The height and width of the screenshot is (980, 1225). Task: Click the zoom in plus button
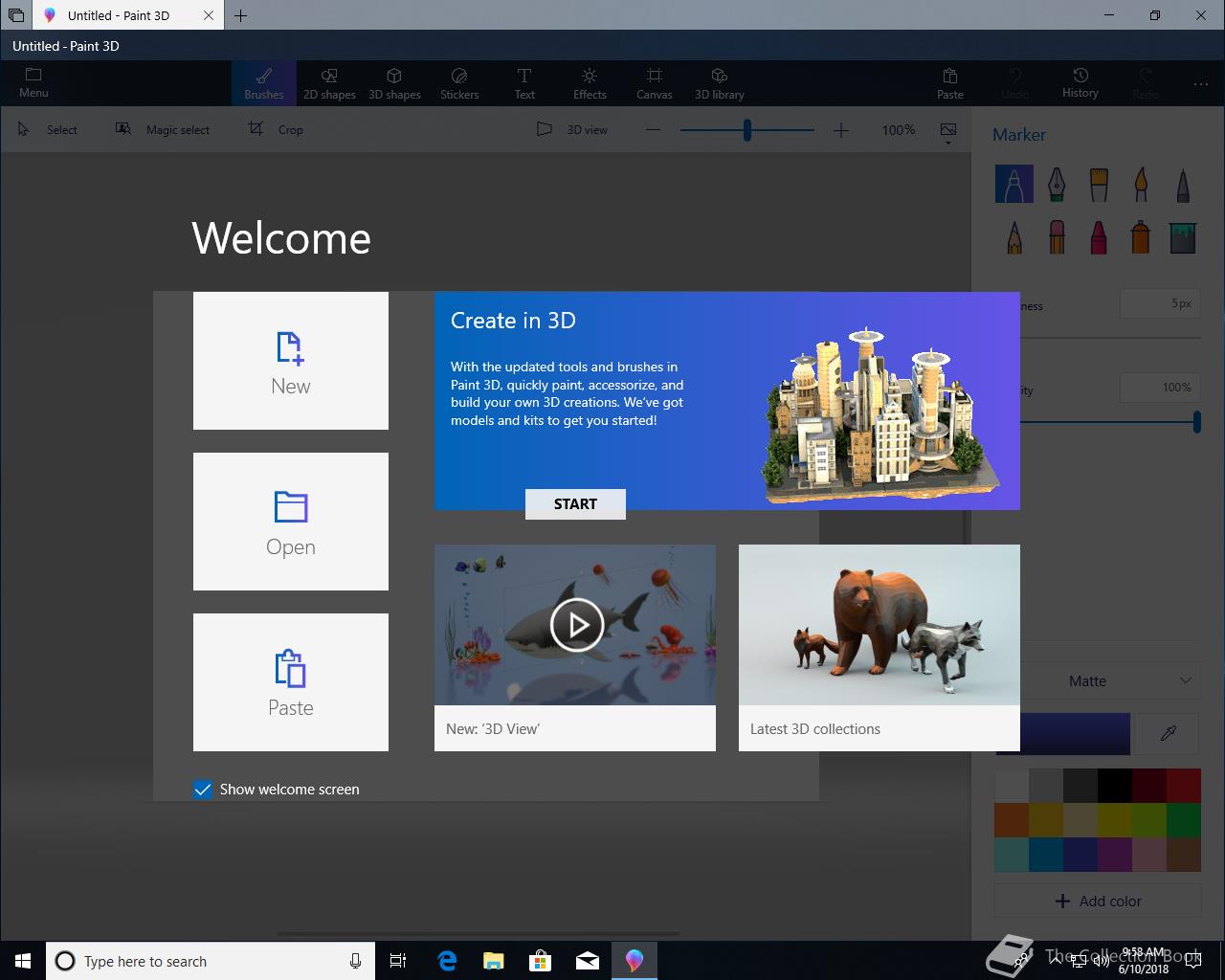[x=841, y=130]
